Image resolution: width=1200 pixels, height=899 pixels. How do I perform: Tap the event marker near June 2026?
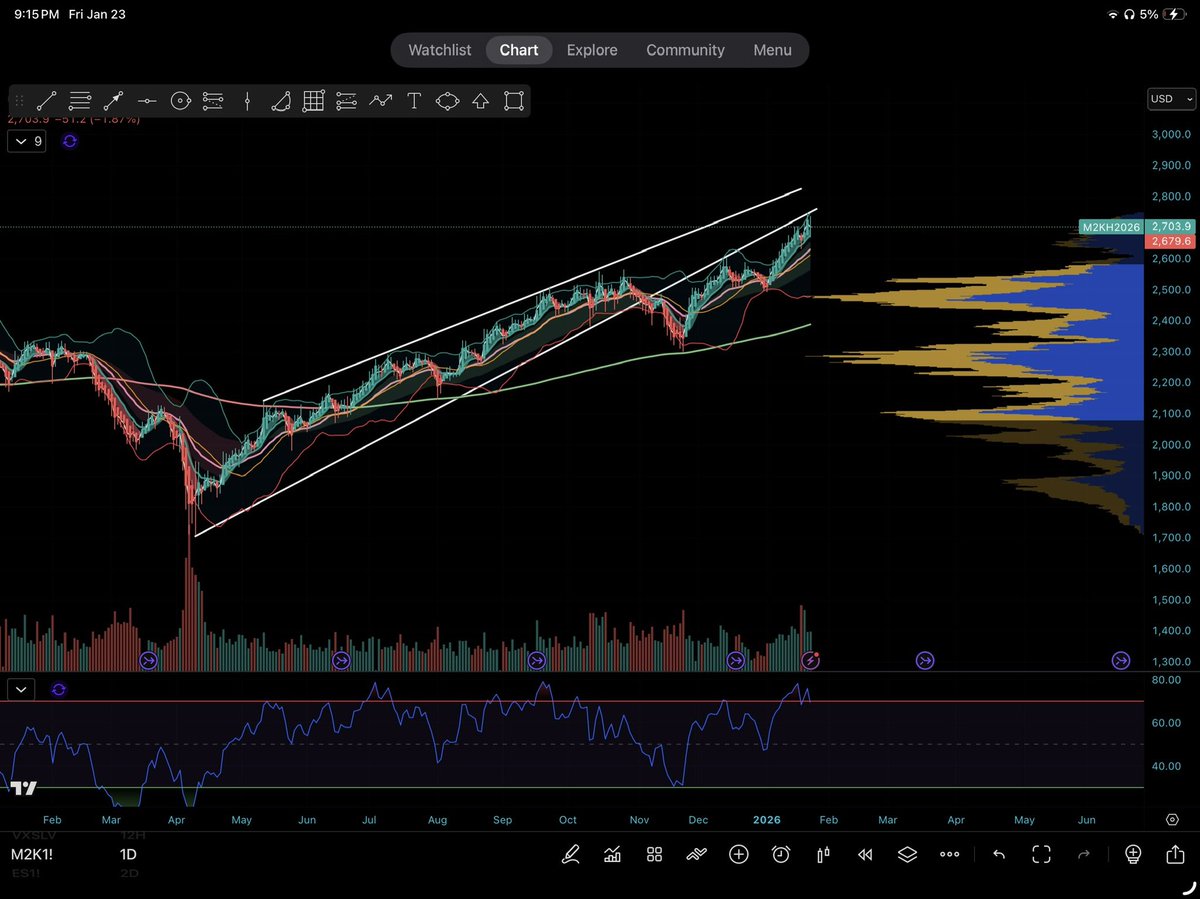pos(1121,660)
